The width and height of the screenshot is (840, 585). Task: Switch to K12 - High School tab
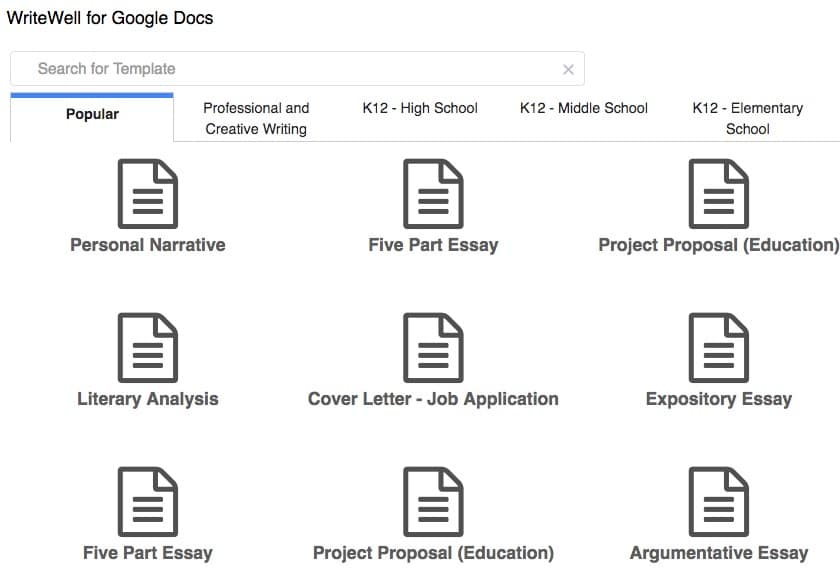pyautogui.click(x=419, y=108)
